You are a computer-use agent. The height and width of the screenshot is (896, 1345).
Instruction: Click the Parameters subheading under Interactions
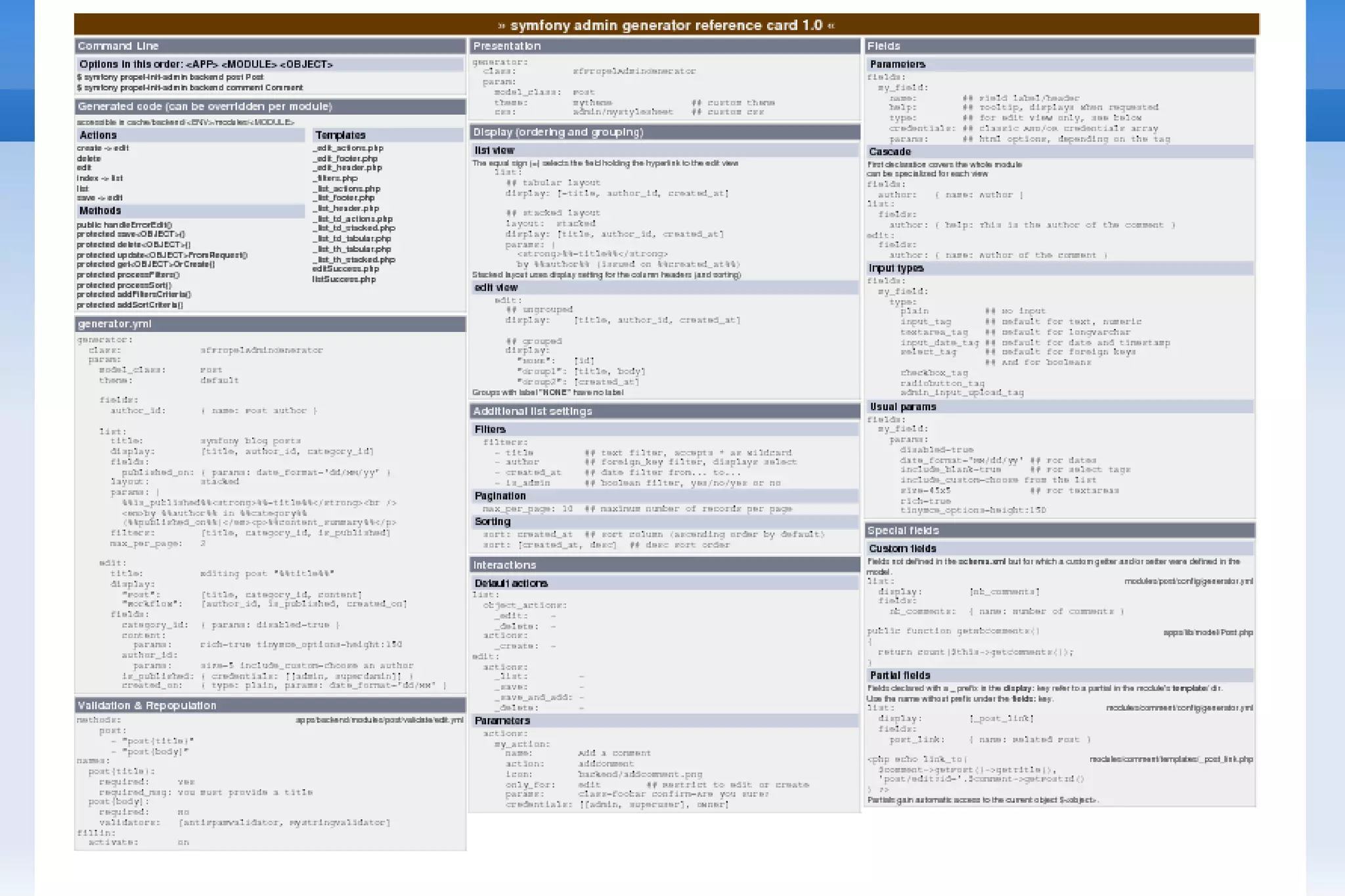(665, 720)
